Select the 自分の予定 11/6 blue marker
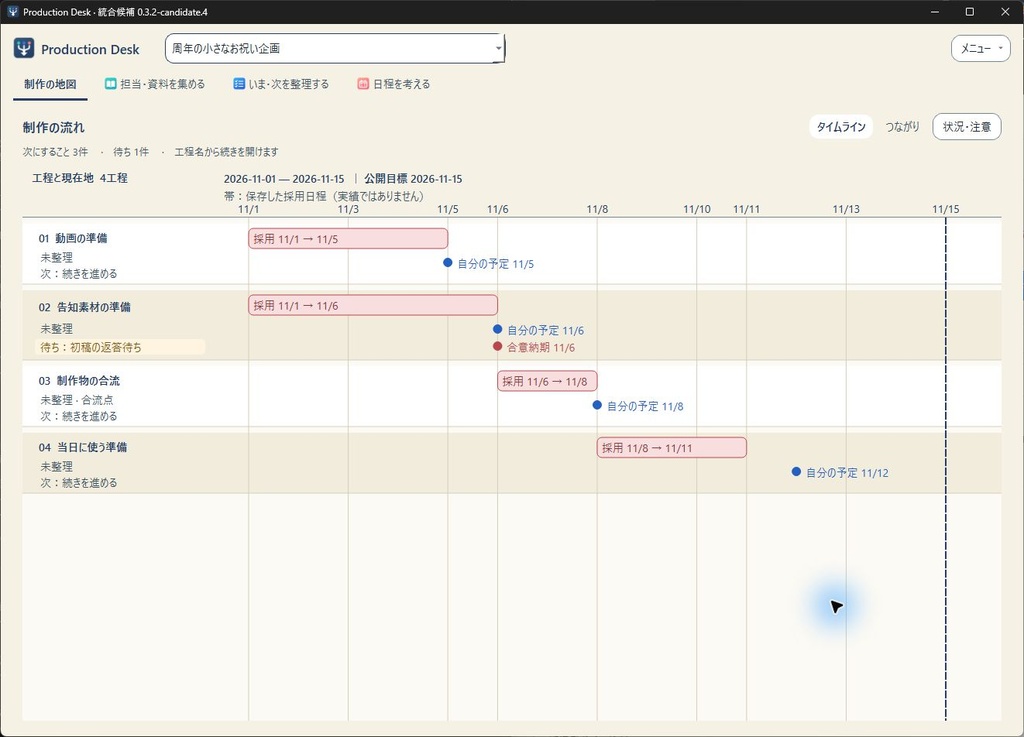The width and height of the screenshot is (1024, 737). point(498,329)
